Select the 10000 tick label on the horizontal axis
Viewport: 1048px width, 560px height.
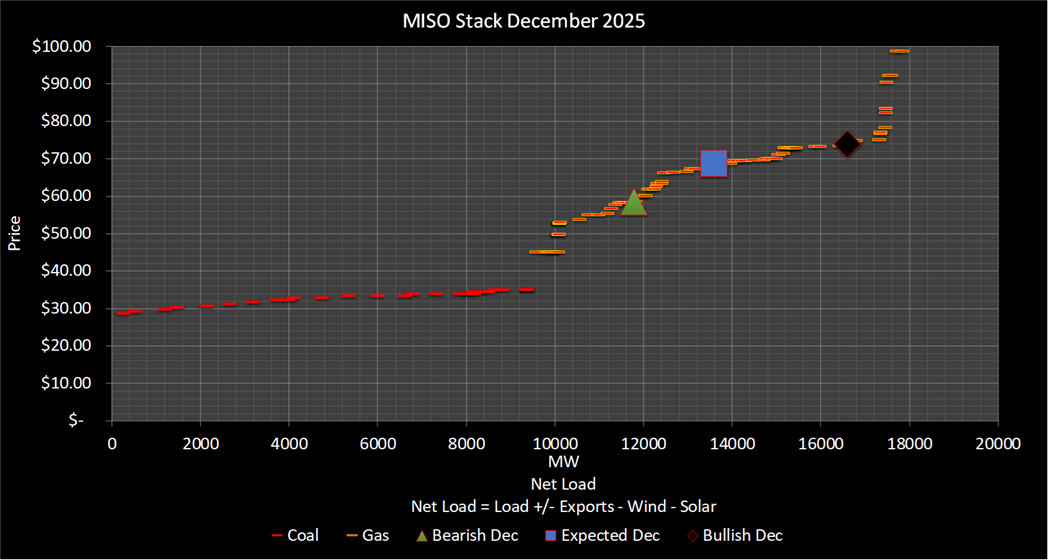click(x=554, y=443)
